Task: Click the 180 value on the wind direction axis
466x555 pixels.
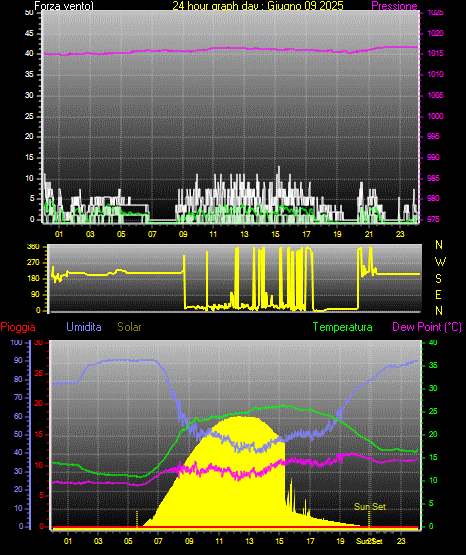Action: [33, 279]
